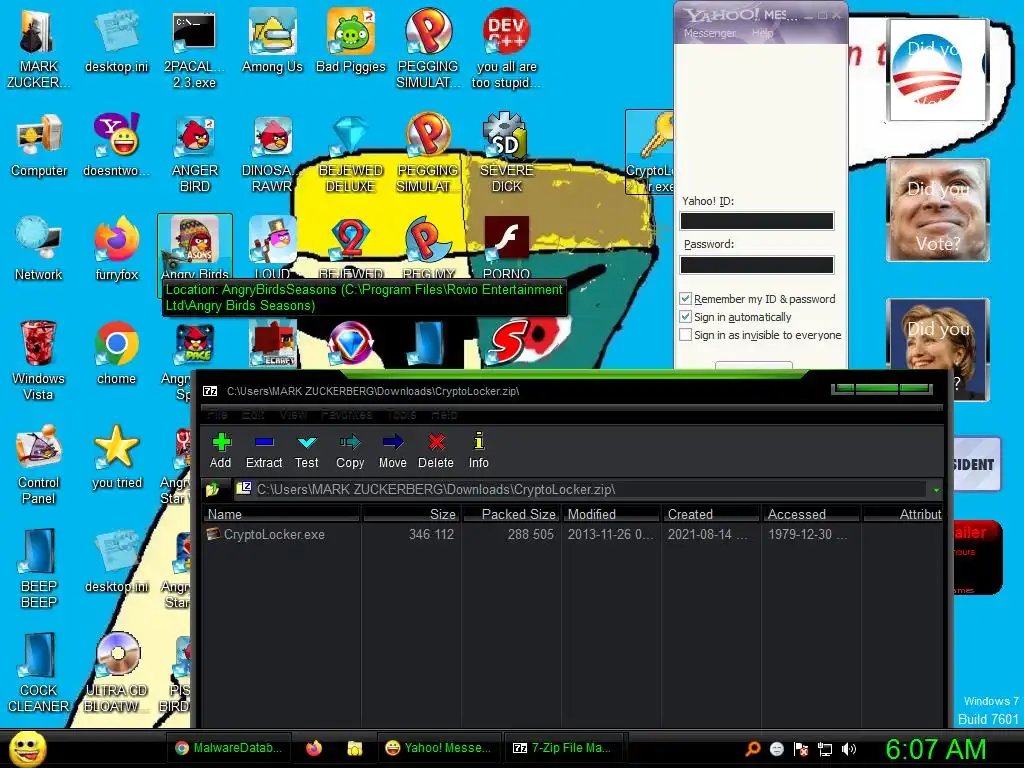The height and width of the screenshot is (768, 1024).
Task: Select the MARK ZUCKER... user folder icon
Action: [38, 49]
